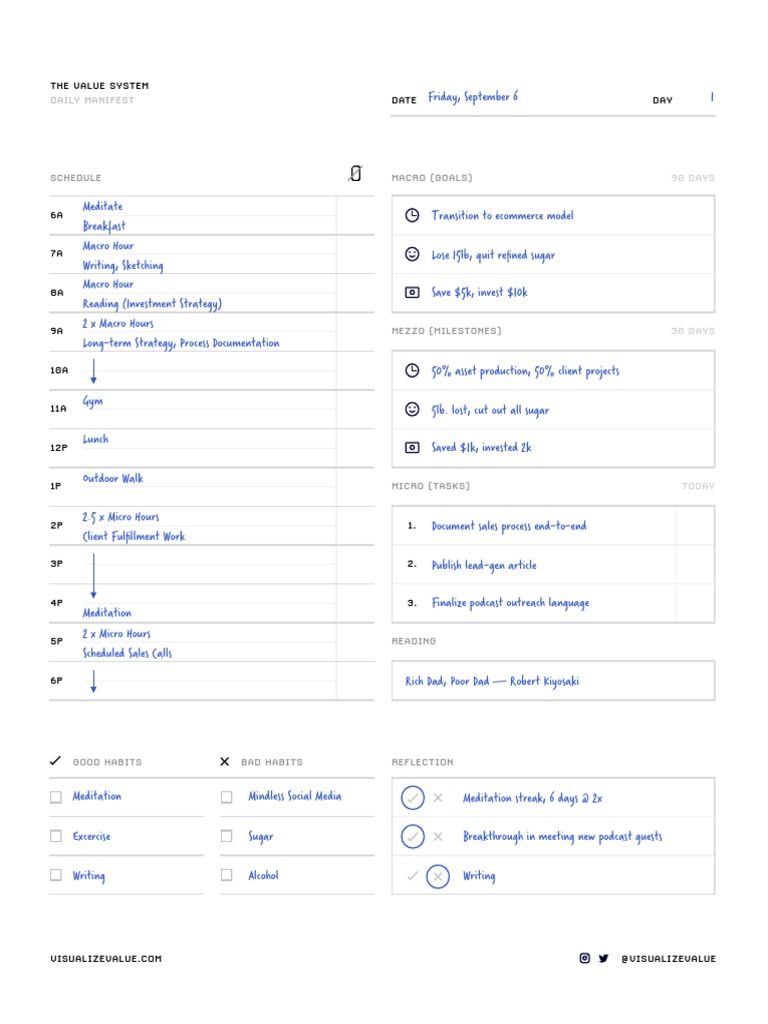Image resolution: width=768 pixels, height=1024 pixels.
Task: Select task 1 Document sales process
Action: click(x=509, y=526)
